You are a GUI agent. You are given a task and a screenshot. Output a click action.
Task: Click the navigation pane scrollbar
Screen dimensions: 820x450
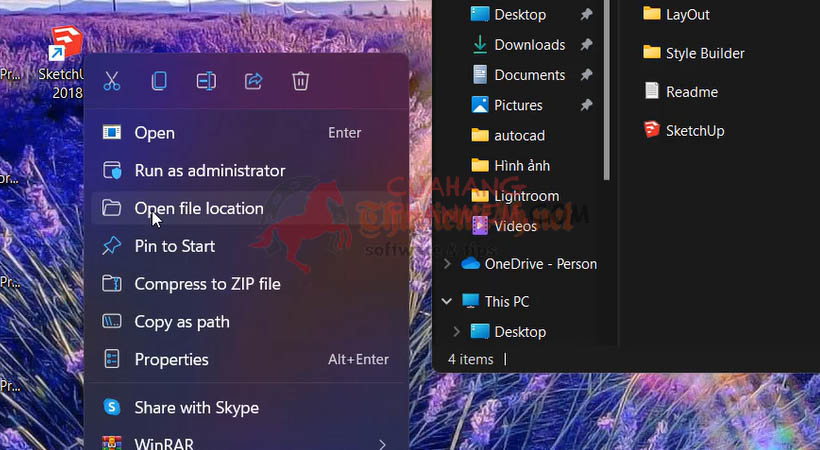click(607, 90)
